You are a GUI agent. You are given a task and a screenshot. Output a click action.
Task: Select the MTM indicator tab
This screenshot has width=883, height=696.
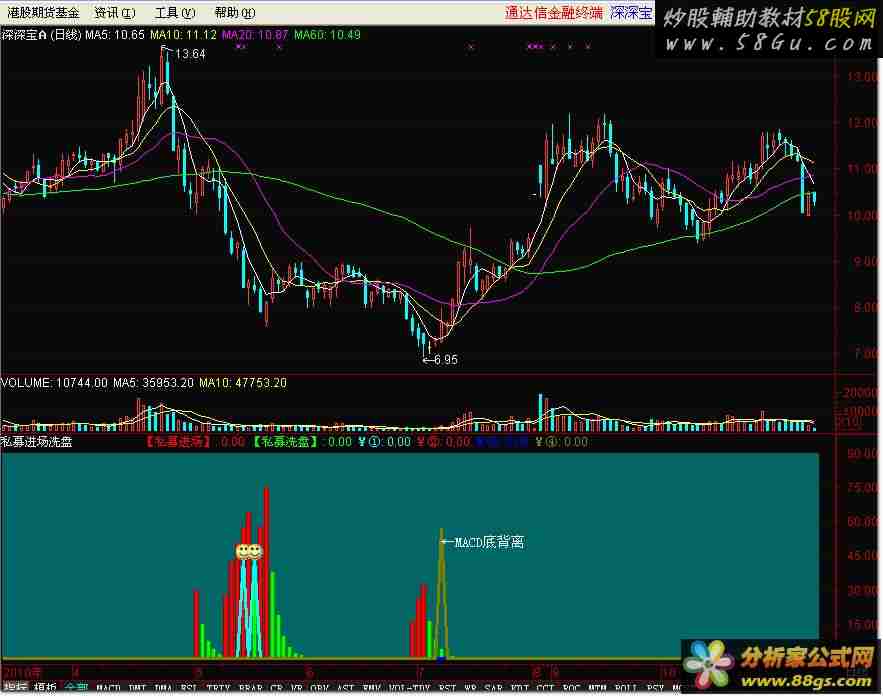[597, 688]
